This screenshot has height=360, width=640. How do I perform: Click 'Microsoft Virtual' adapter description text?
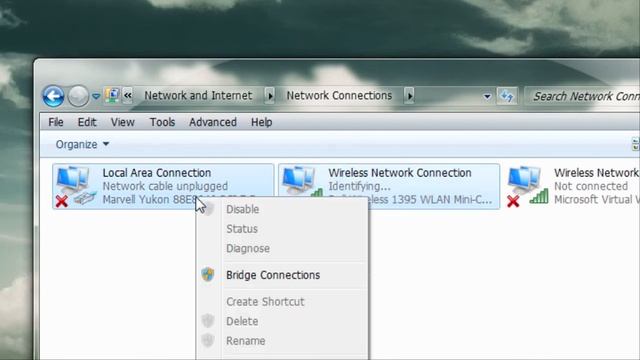pyautogui.click(x=597, y=200)
